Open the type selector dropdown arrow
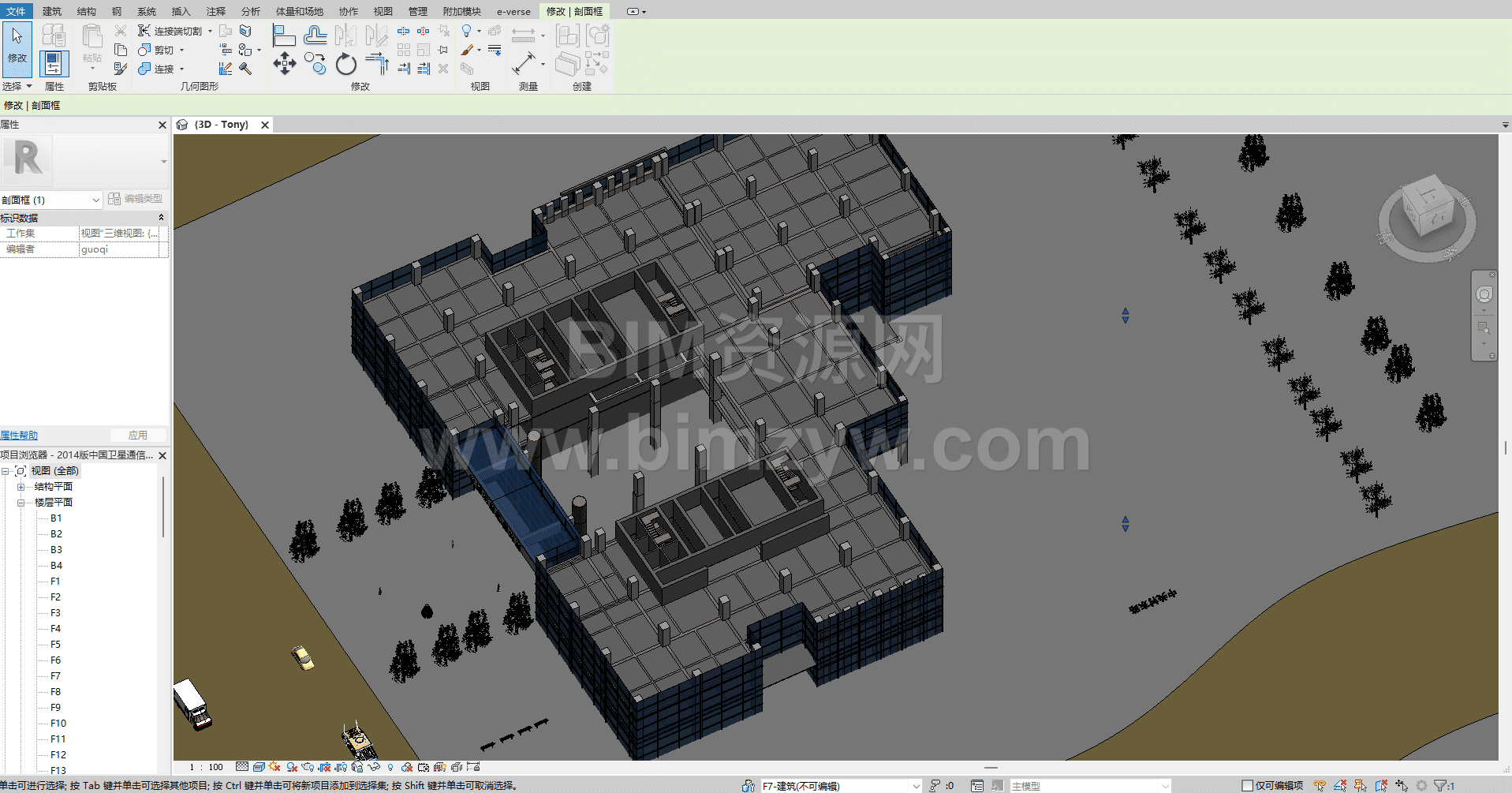 163,161
